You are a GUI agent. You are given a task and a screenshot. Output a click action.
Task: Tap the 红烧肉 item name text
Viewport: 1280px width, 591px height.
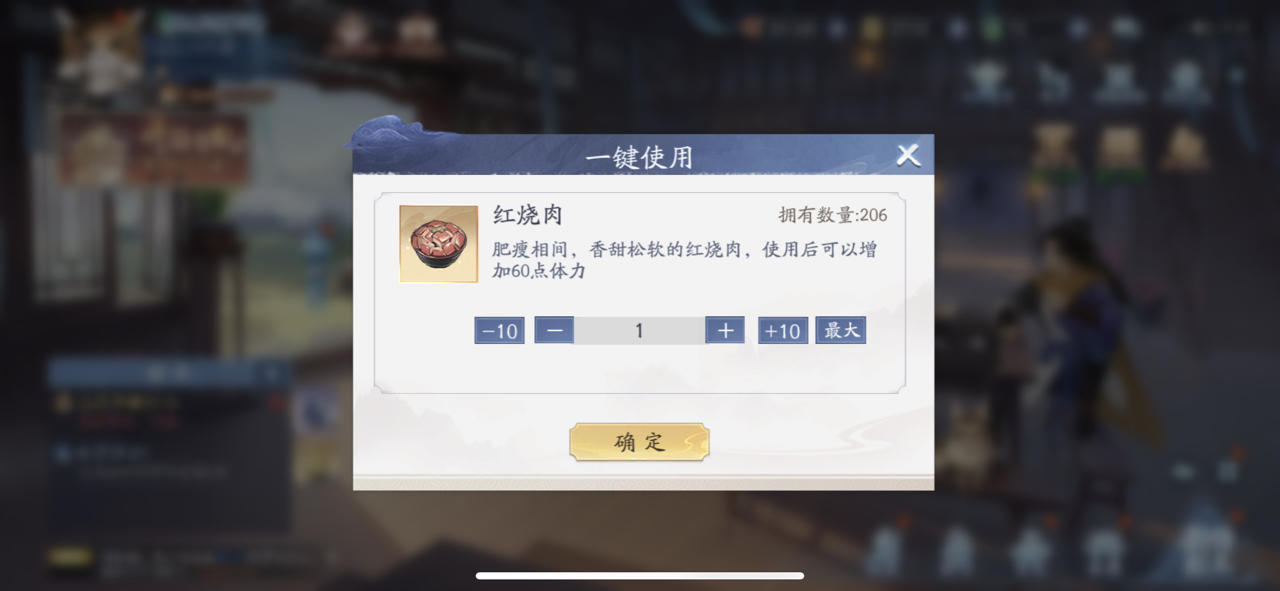pos(528,215)
